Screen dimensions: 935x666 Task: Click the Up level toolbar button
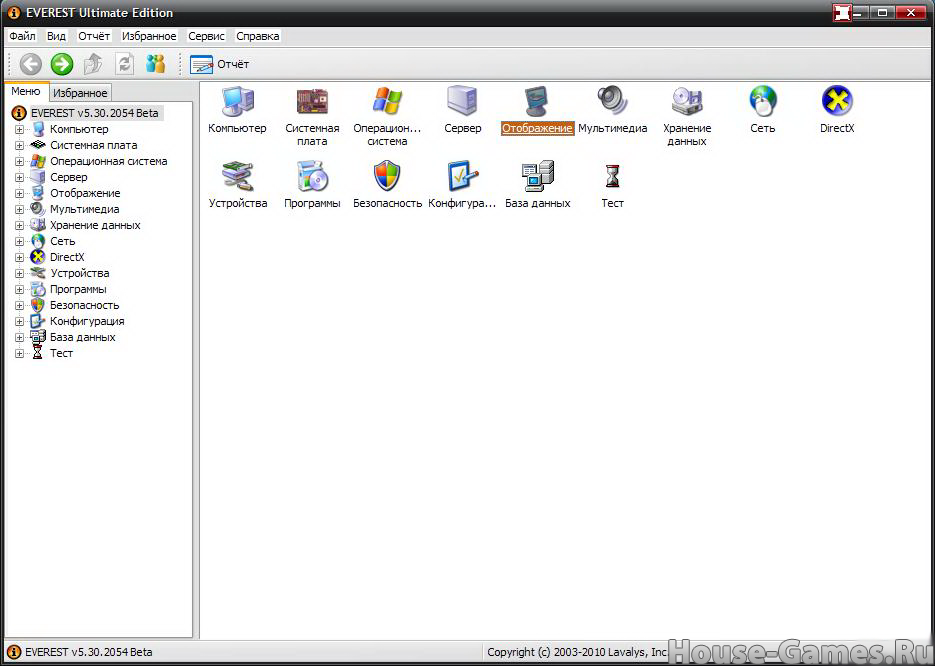(x=93, y=64)
